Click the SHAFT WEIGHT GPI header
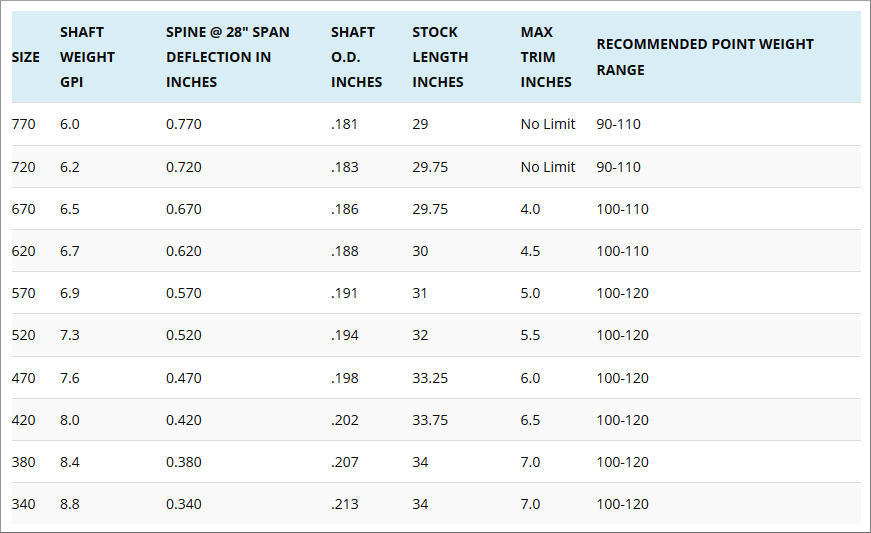This screenshot has width=871, height=533. (x=87, y=57)
